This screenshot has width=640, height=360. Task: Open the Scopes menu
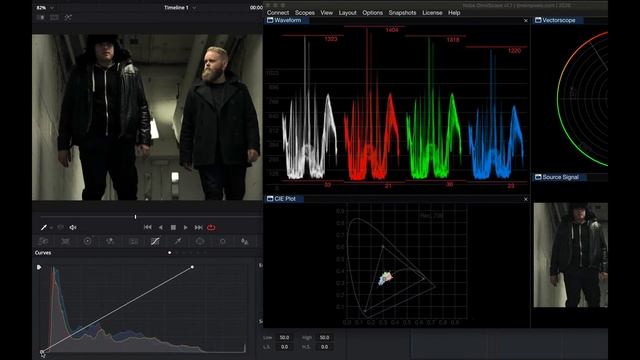click(304, 13)
